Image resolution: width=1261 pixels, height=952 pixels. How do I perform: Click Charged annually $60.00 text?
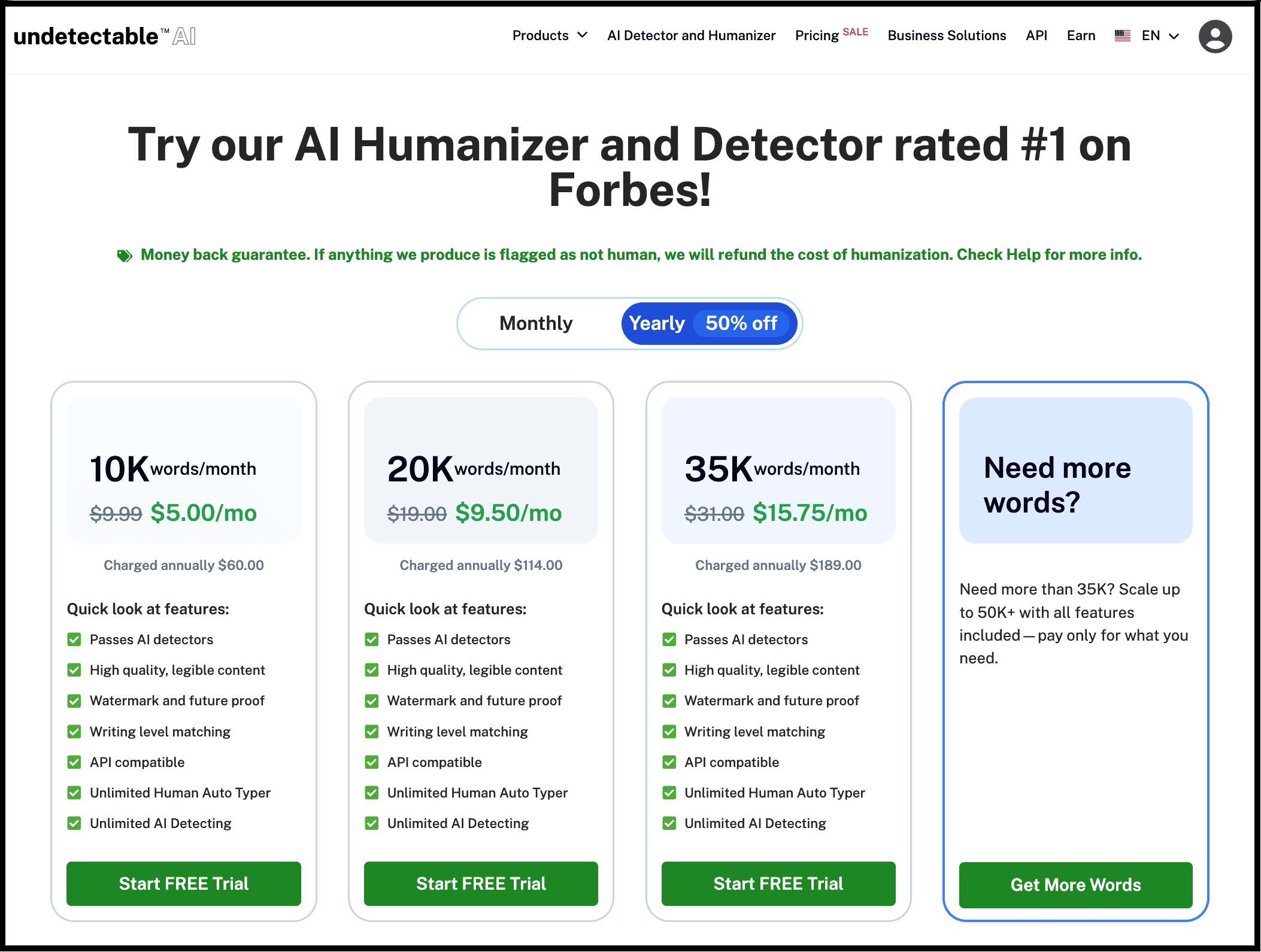click(x=184, y=565)
